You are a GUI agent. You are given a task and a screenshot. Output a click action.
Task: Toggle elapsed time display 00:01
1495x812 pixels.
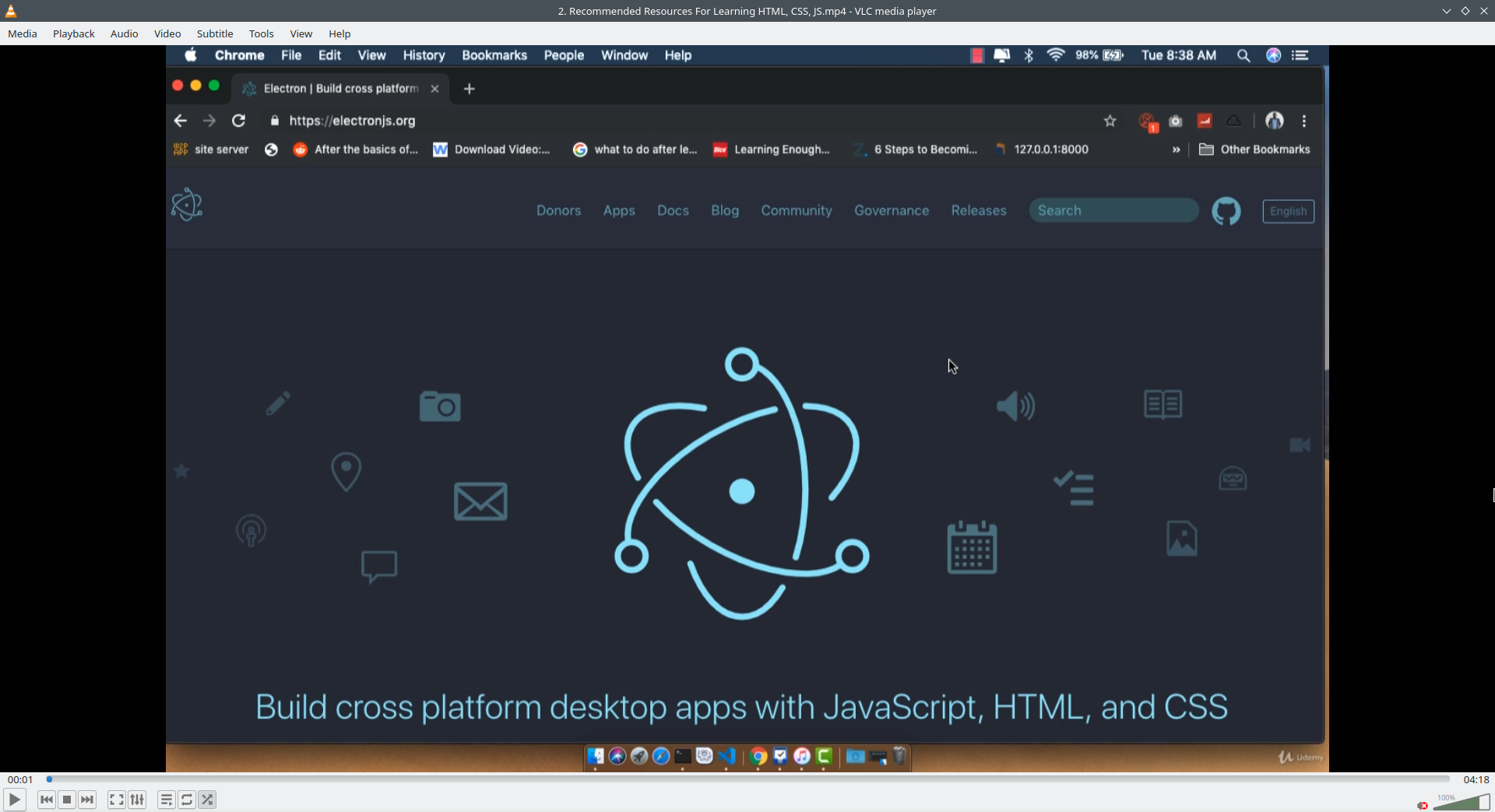(20, 779)
